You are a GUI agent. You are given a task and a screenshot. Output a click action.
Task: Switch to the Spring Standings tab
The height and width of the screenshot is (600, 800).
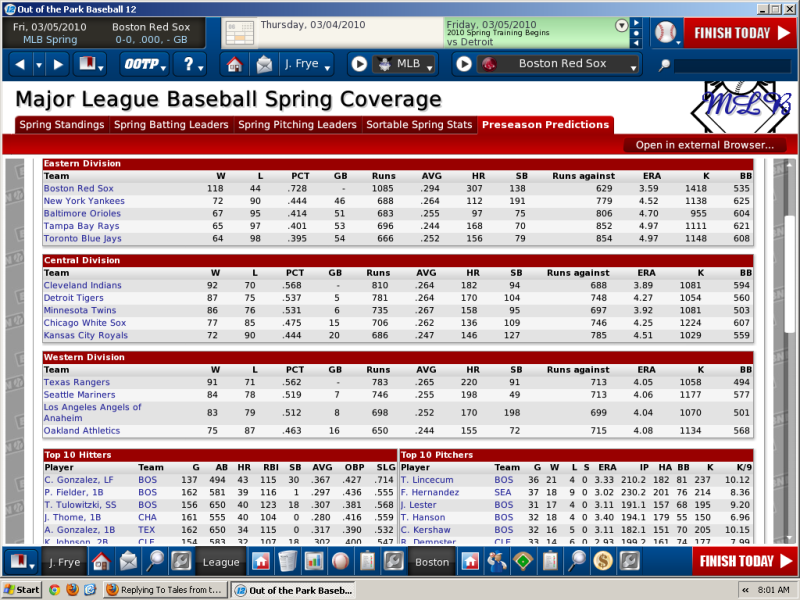coord(62,125)
